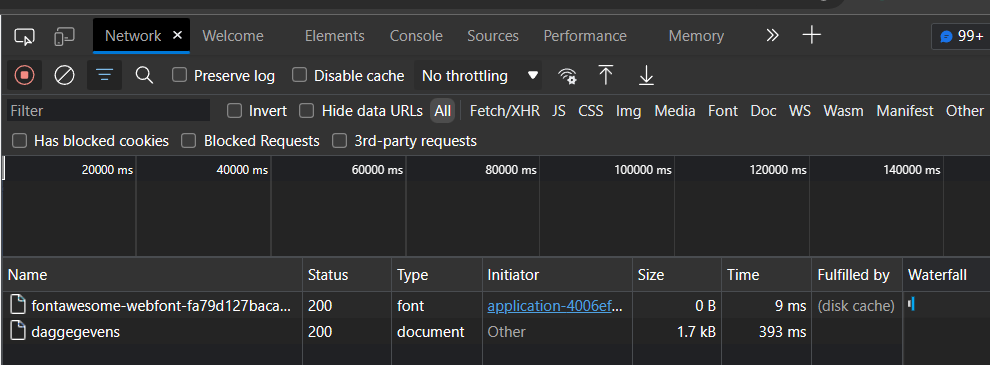Screen dimensions: 990x365
Task: Import HAR file with upload arrow
Action: (605, 76)
